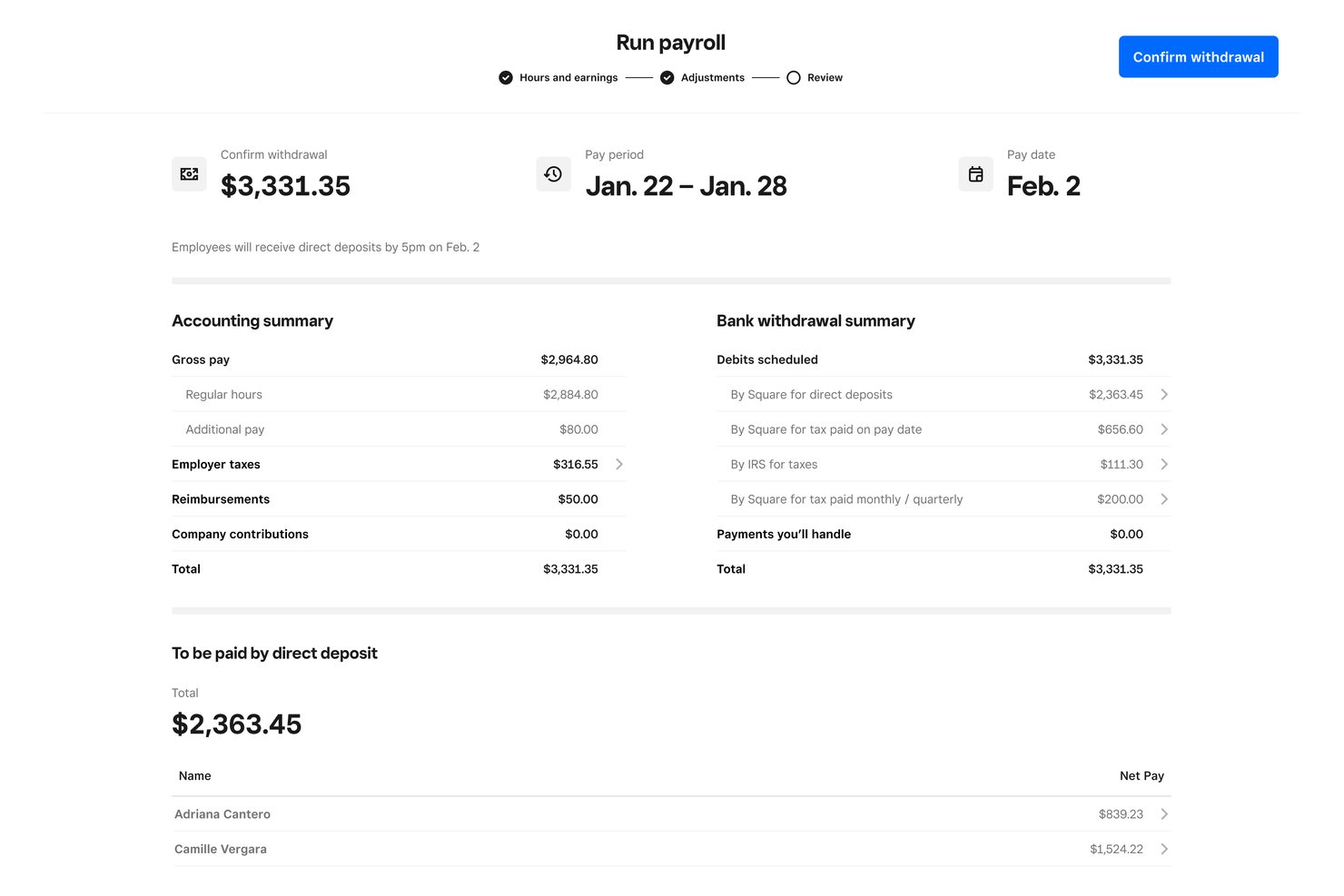1344x896 pixels.
Task: Expand By Square for tax paid on pay date chevron
Action: click(x=1164, y=429)
